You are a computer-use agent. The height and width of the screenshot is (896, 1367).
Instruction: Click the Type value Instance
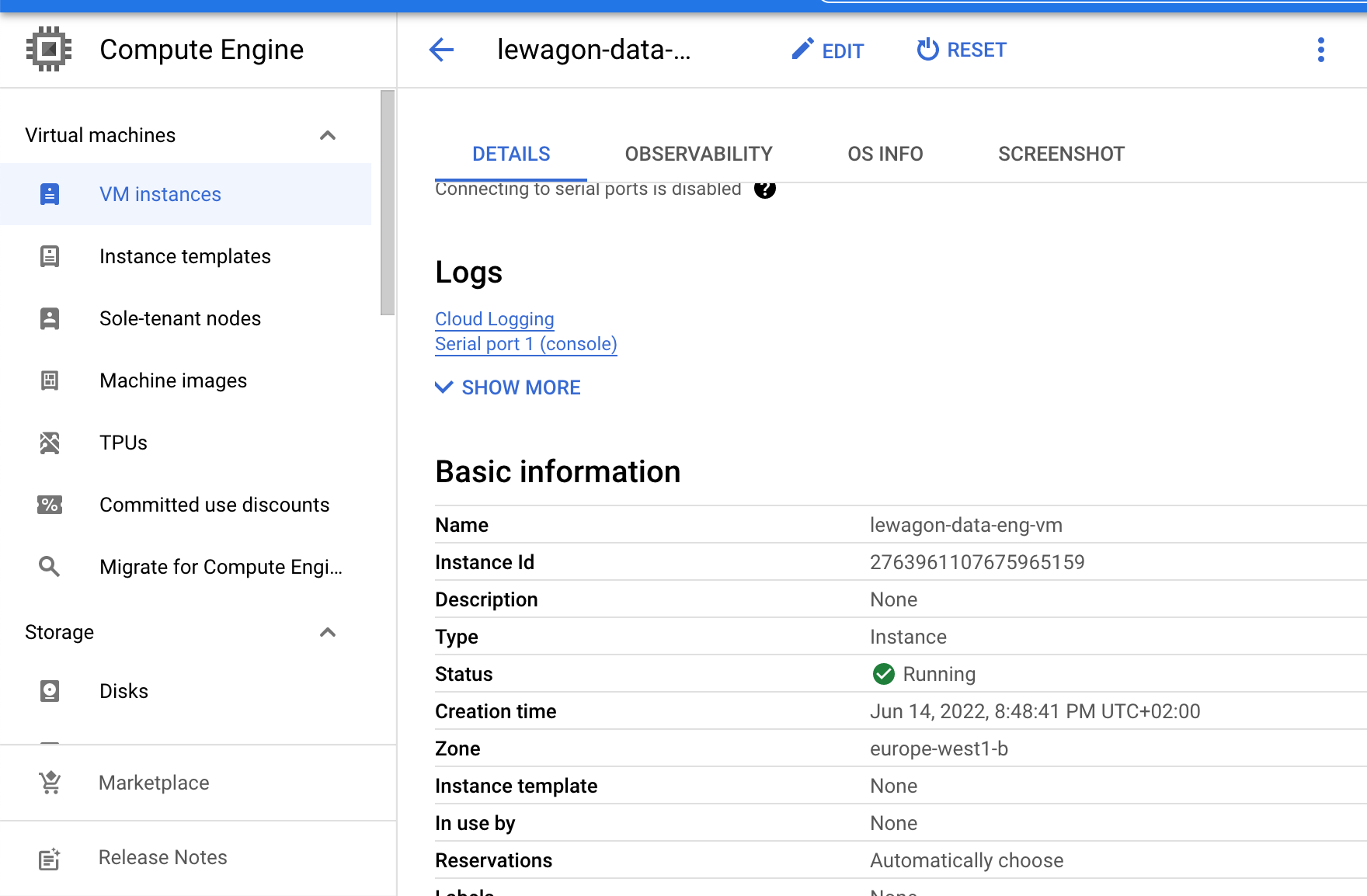click(x=908, y=637)
